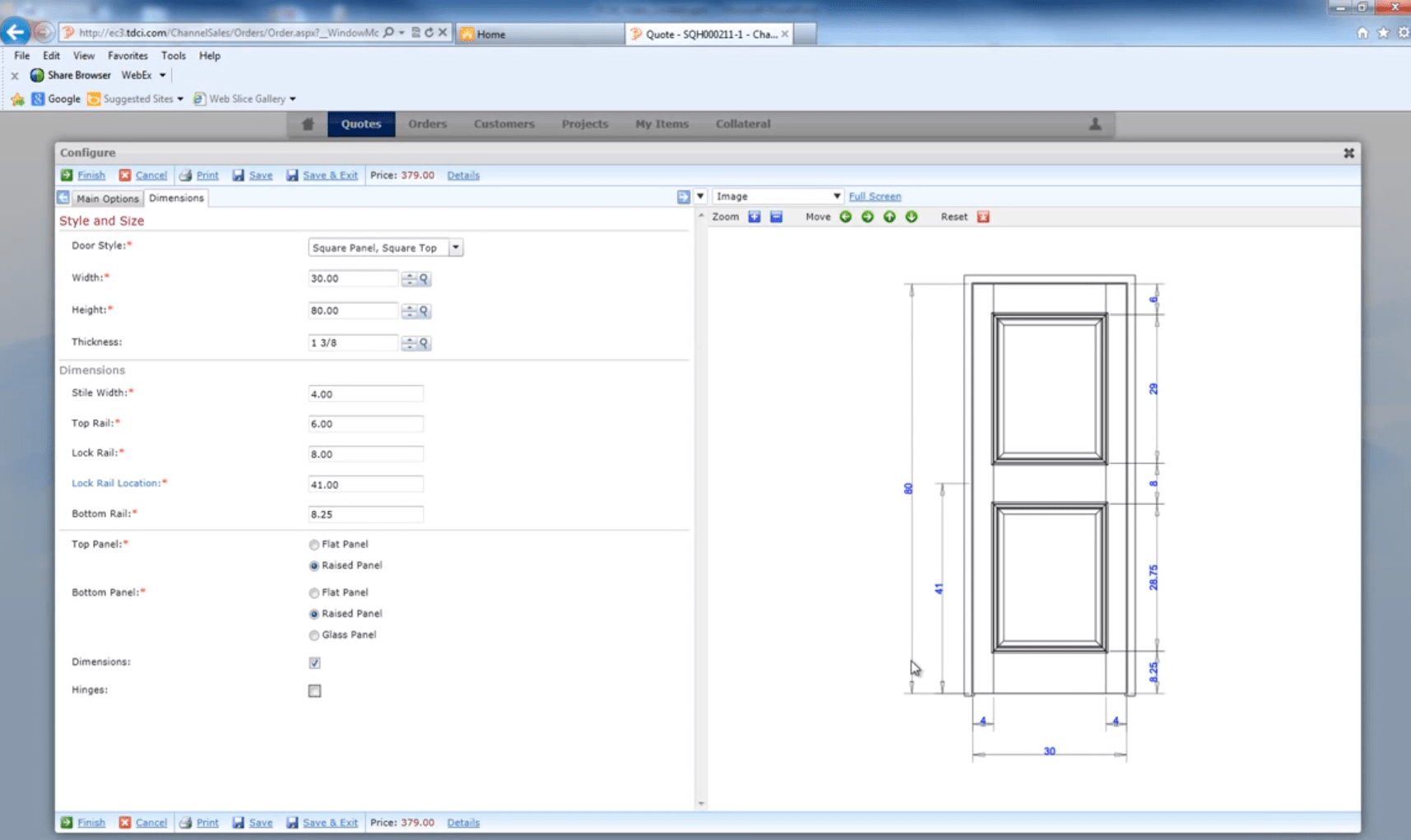Click the Details link beside the price

pyautogui.click(x=463, y=174)
